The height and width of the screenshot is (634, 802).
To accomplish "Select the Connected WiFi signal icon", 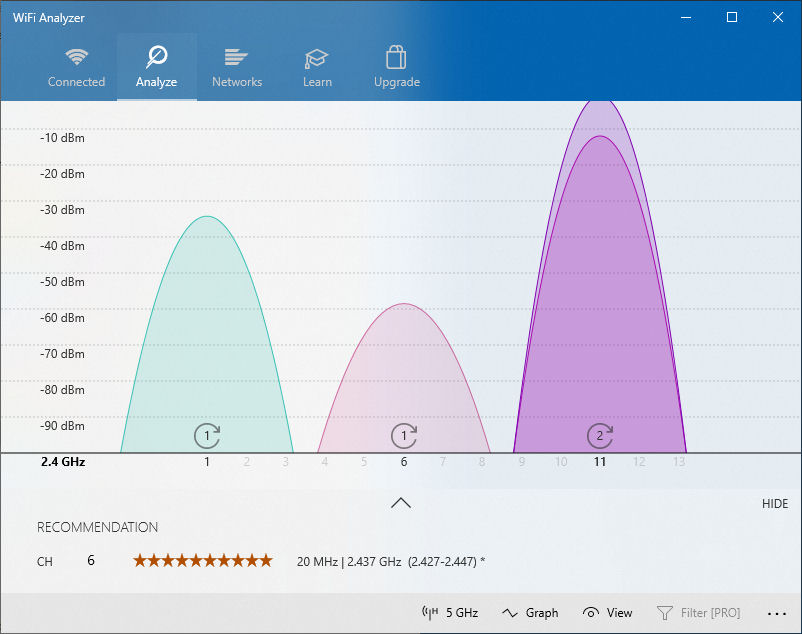I will pyautogui.click(x=77, y=57).
